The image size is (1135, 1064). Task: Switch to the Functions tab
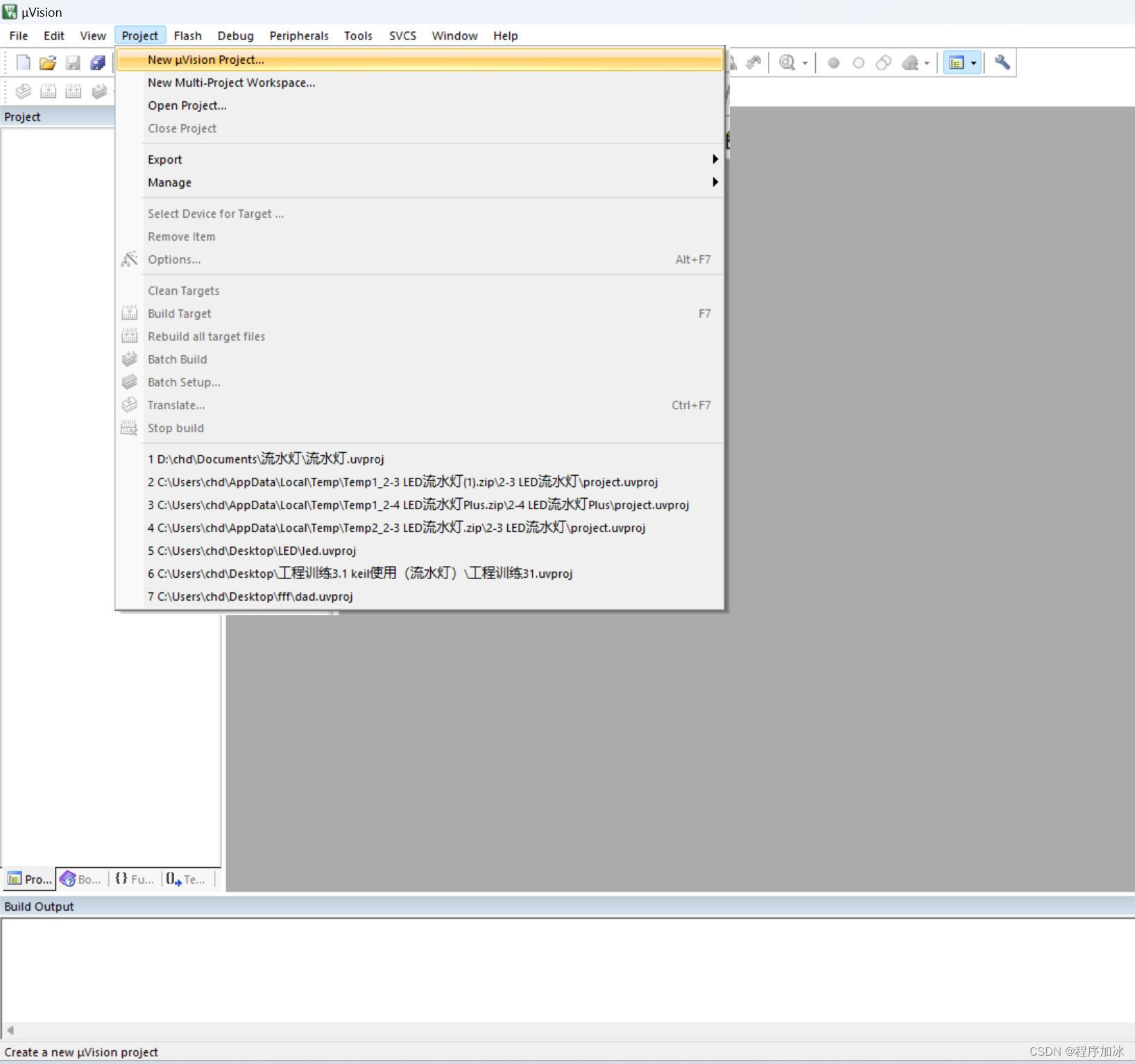[x=135, y=879]
